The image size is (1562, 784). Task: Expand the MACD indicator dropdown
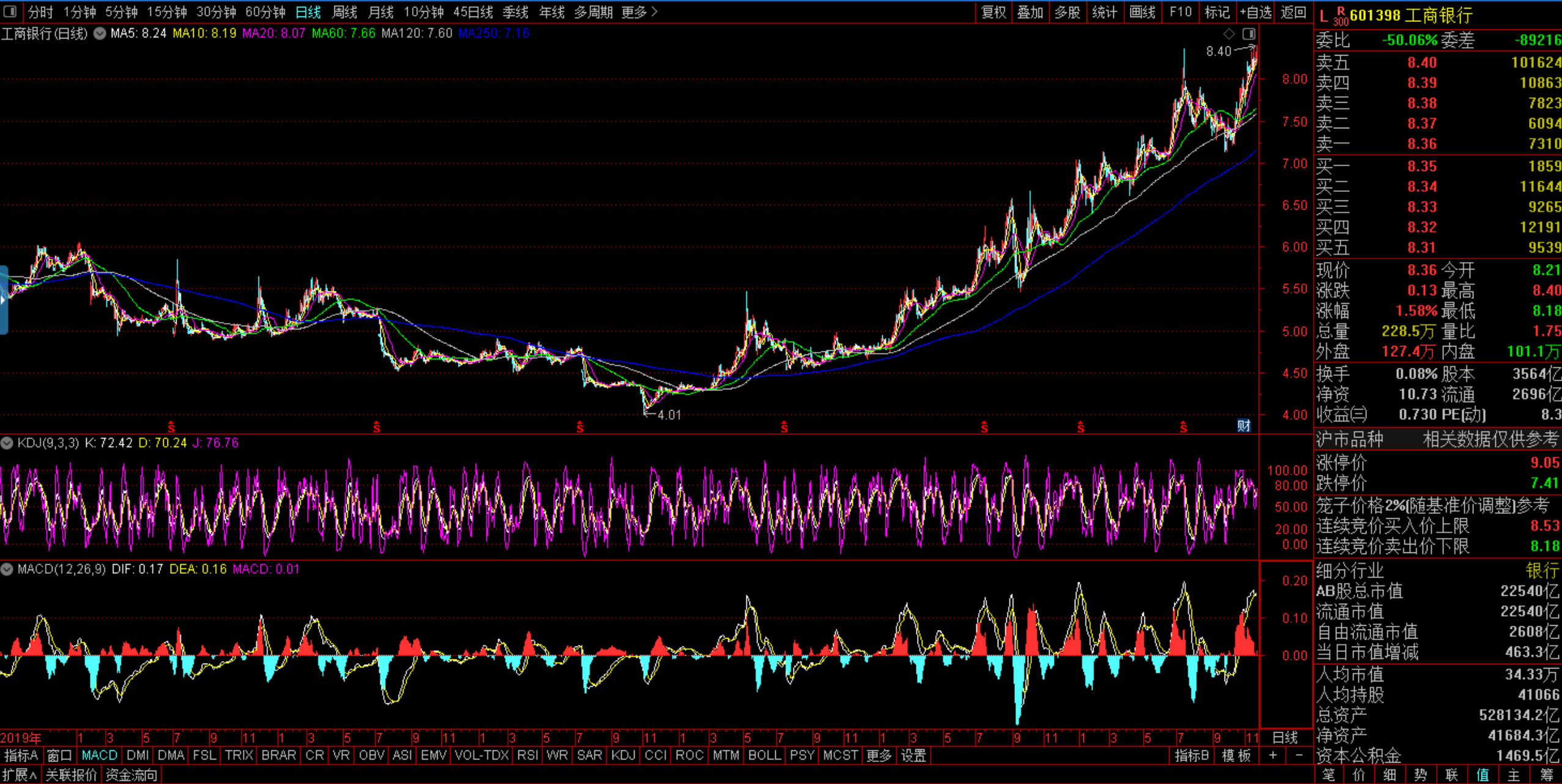pyautogui.click(x=7, y=570)
